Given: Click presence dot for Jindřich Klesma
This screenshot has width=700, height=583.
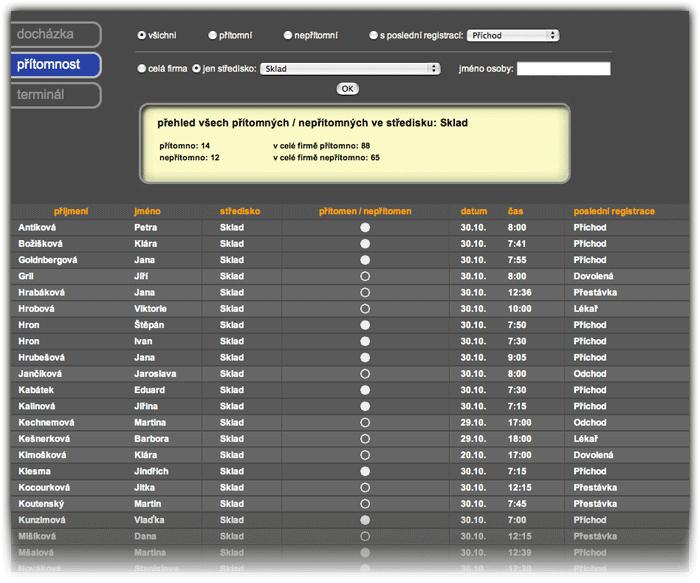Looking at the screenshot, I should pos(365,471).
